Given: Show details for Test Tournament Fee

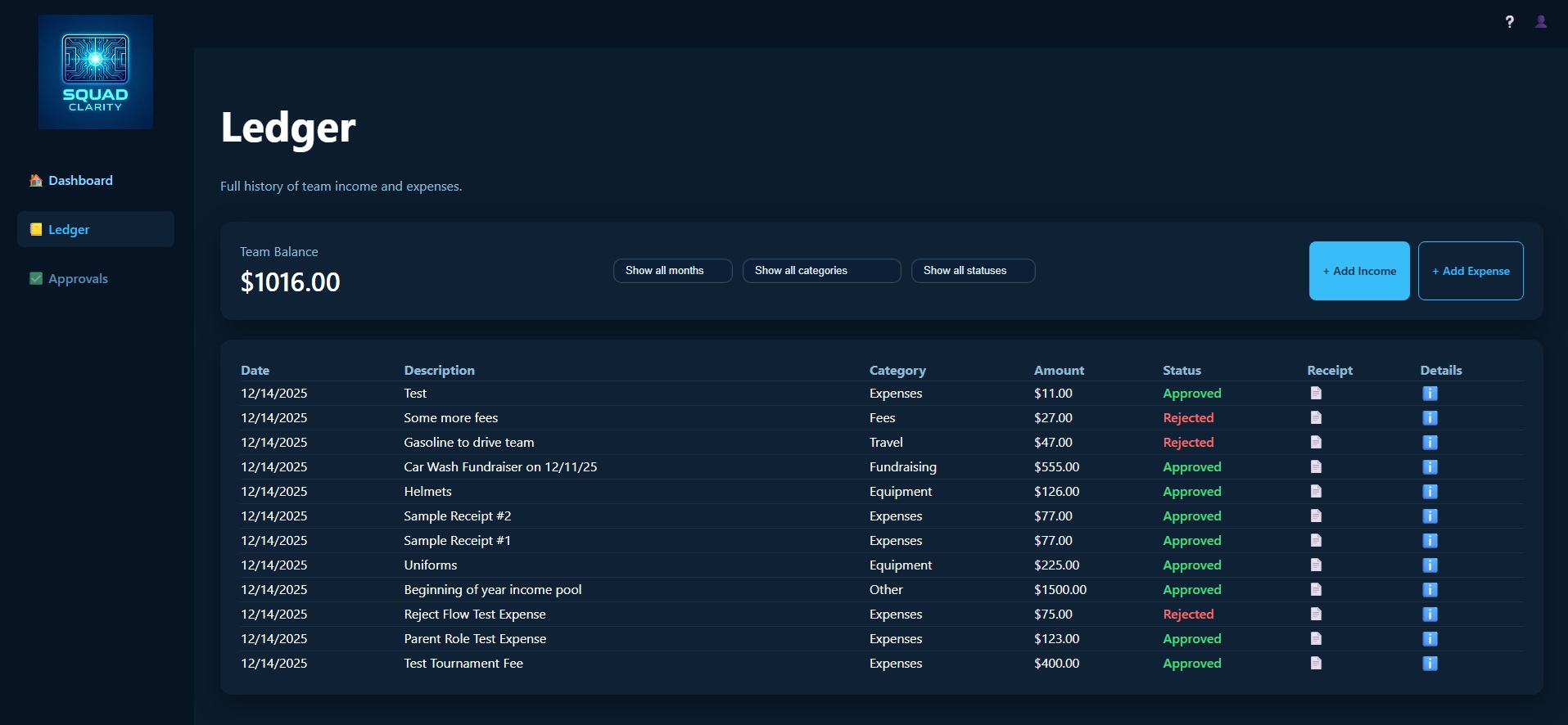Looking at the screenshot, I should click(1430, 664).
